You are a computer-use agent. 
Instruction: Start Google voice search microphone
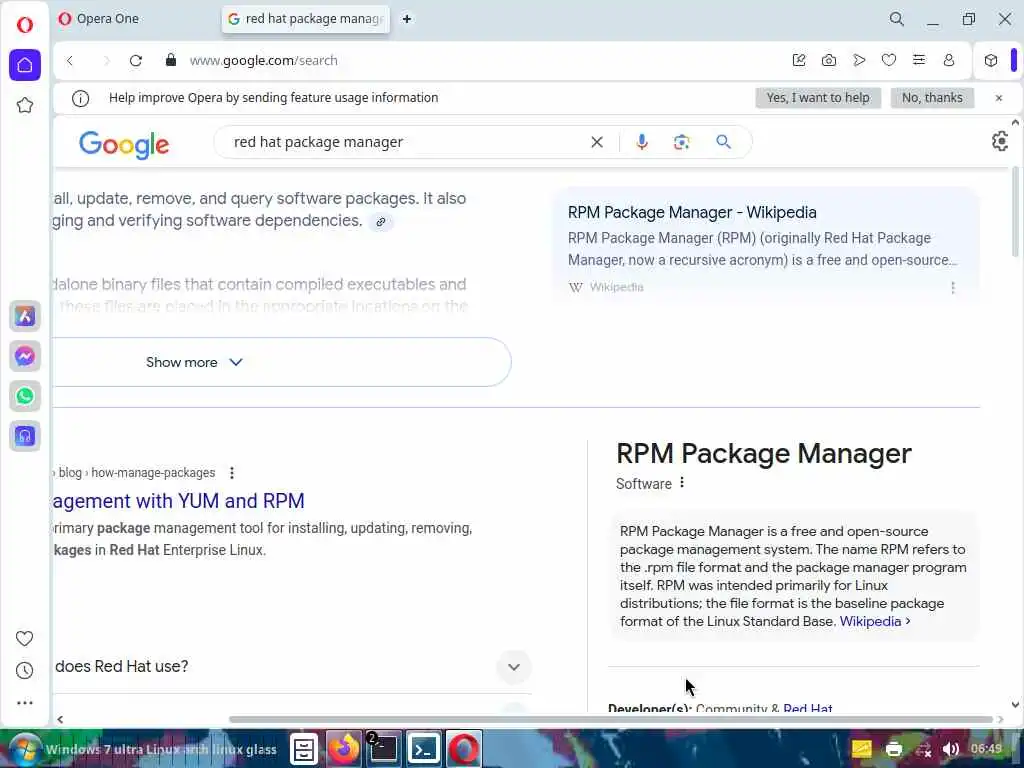click(642, 142)
